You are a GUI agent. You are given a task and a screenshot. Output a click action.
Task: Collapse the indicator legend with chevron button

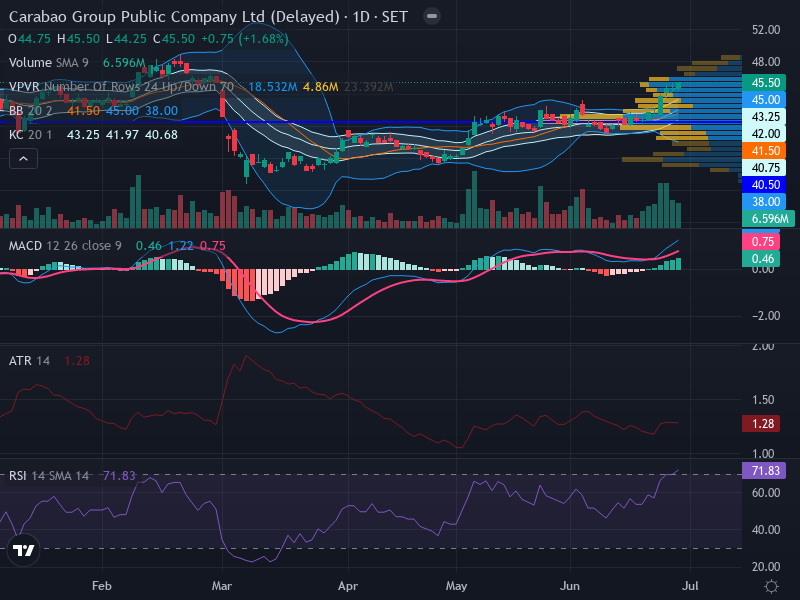tap(23, 159)
